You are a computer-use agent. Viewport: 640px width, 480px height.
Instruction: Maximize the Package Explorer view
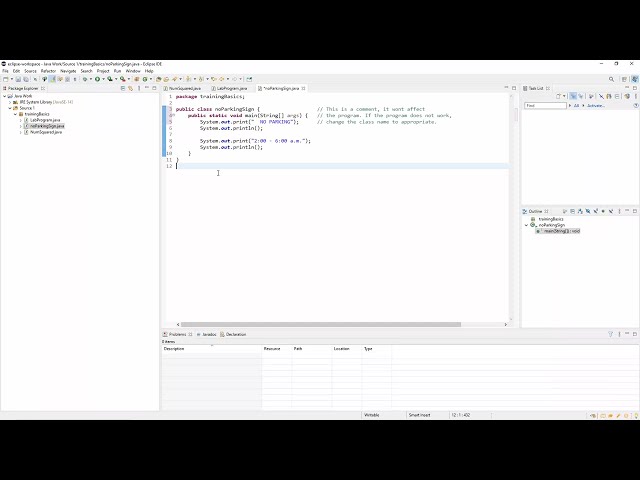pyautogui.click(x=154, y=88)
